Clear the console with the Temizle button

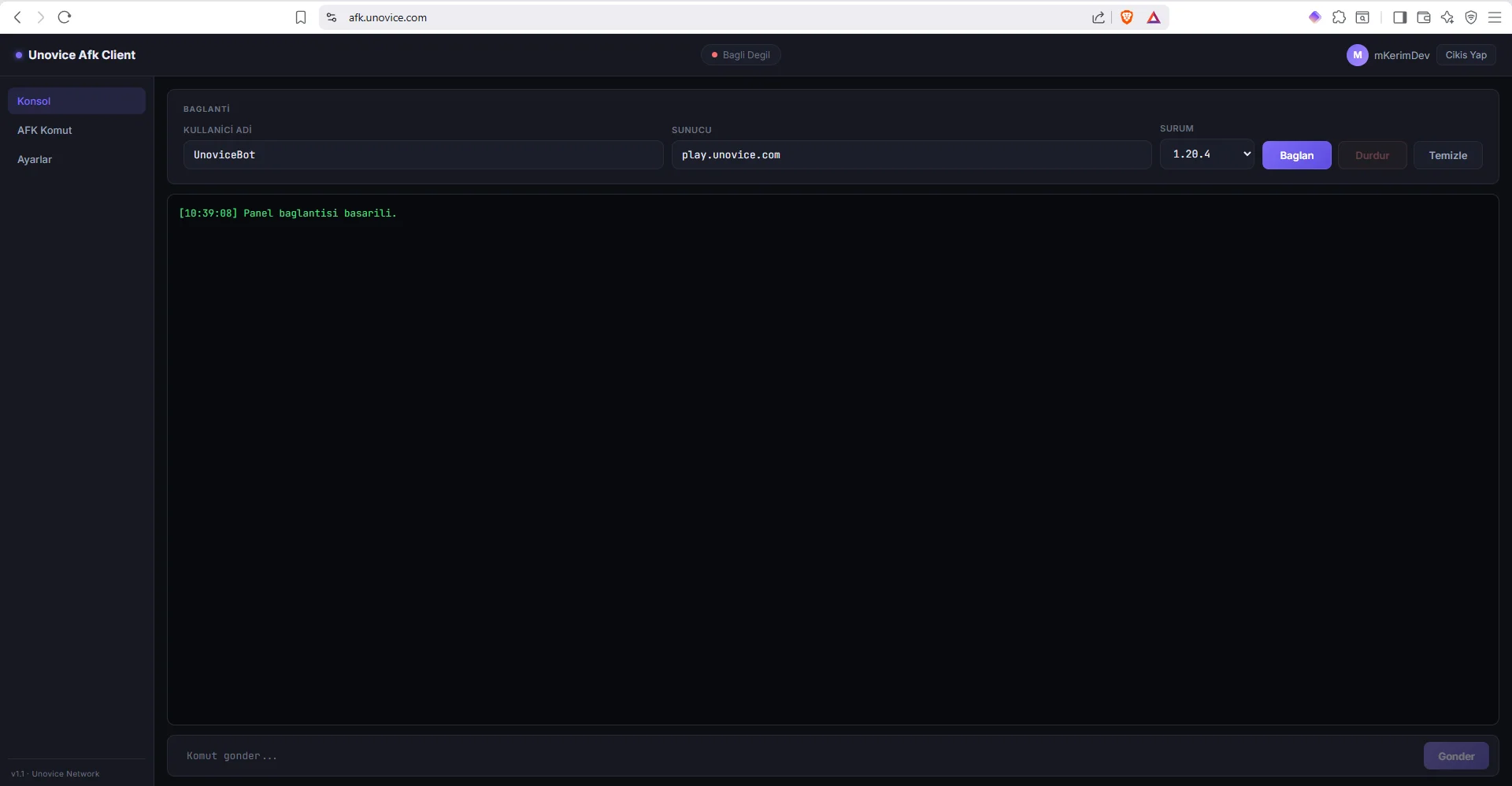(x=1448, y=155)
